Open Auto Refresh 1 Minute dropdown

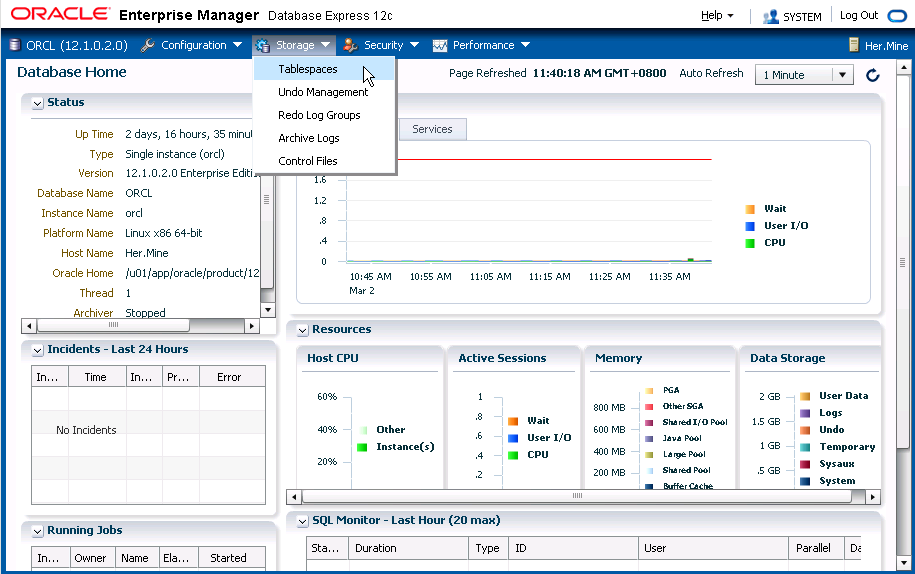tap(804, 75)
